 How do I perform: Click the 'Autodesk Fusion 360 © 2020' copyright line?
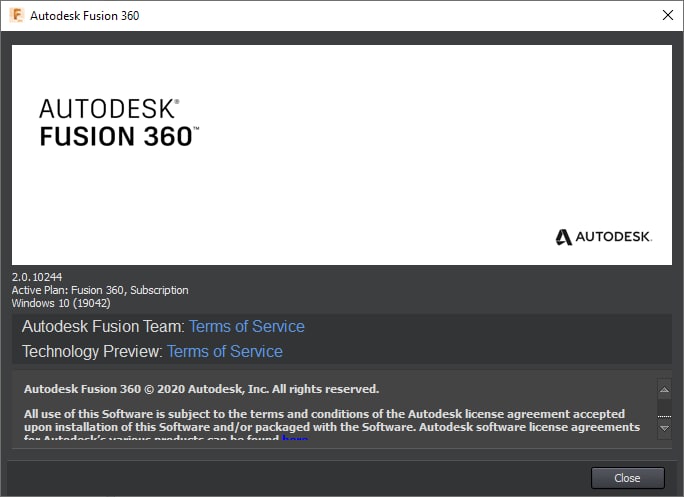pyautogui.click(x=202, y=389)
